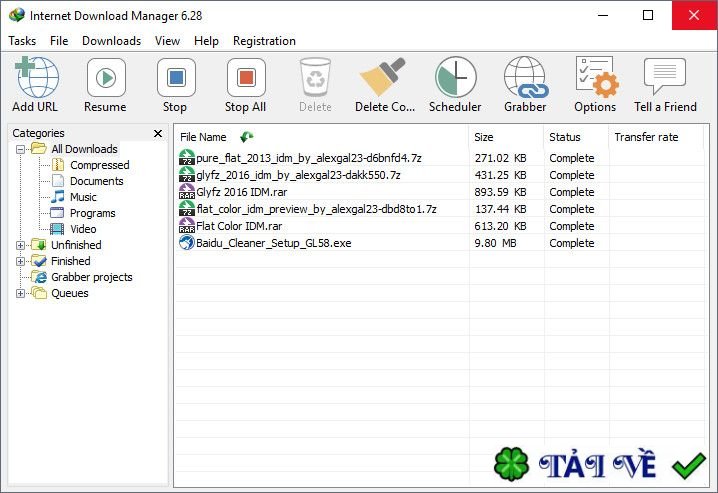
Task: Click the 9.80 MB size cell
Action: 495,243
